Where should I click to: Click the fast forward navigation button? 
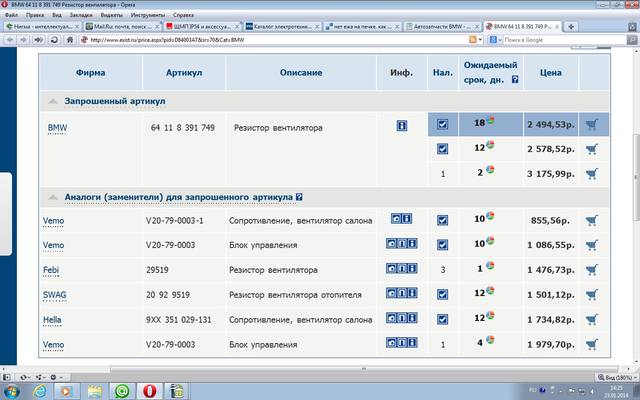[x=39, y=40]
